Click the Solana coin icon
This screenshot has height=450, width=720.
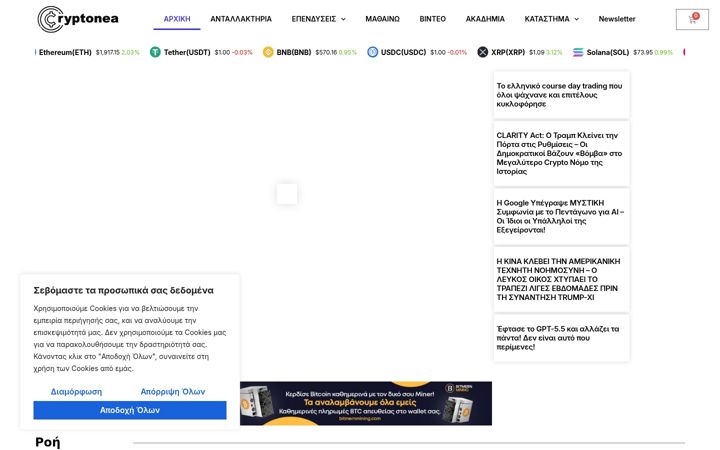pos(578,52)
